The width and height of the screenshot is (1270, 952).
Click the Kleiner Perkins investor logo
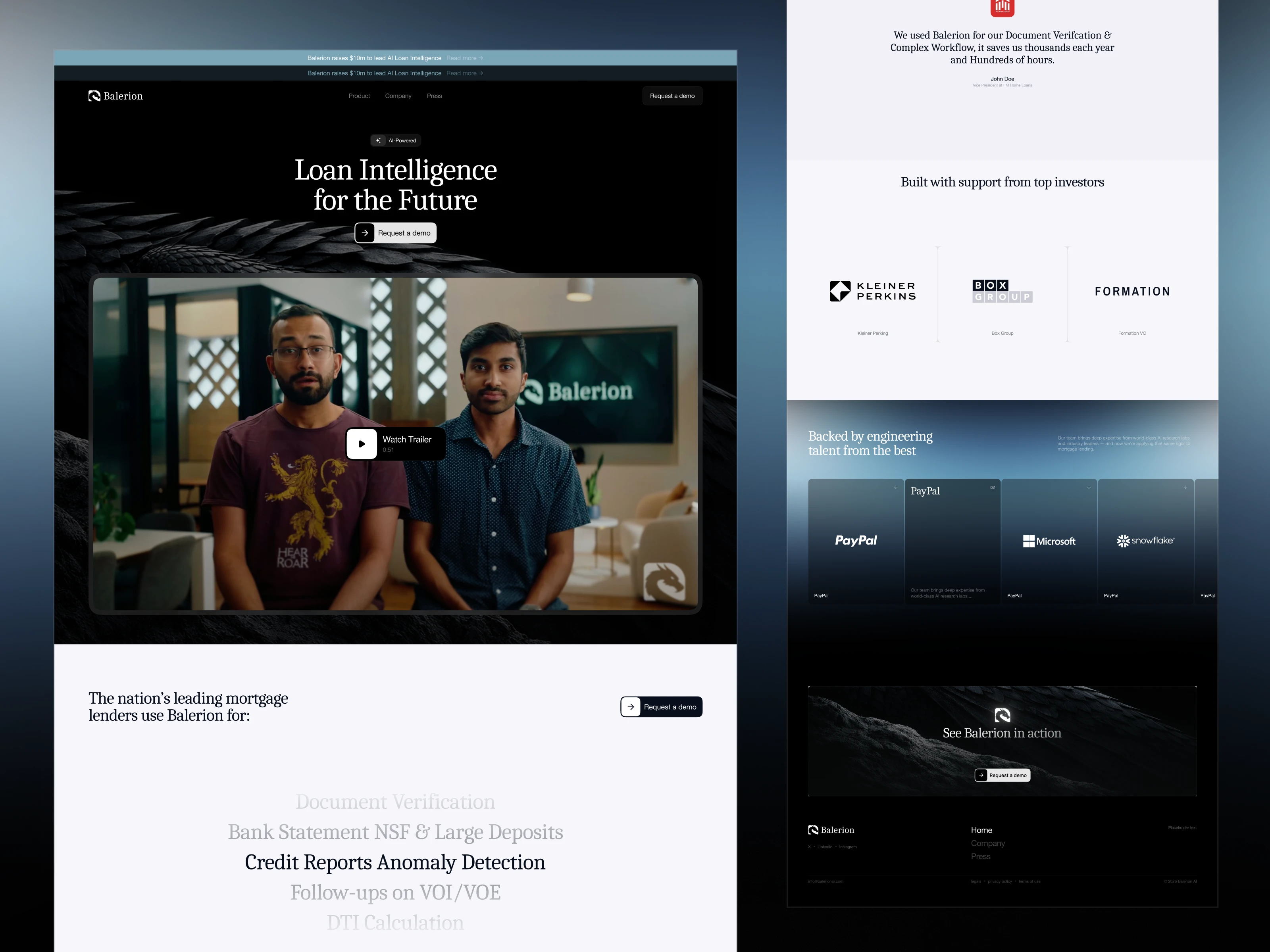click(x=872, y=291)
